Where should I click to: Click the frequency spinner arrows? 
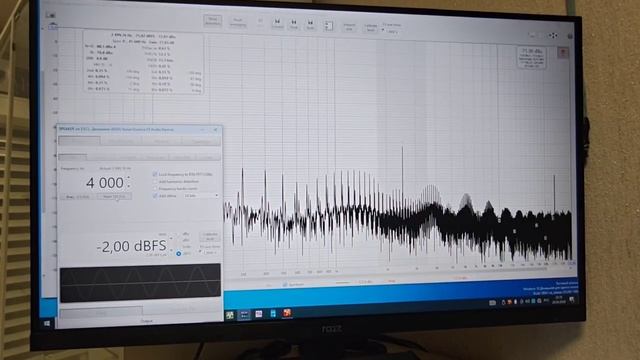[x=129, y=182]
